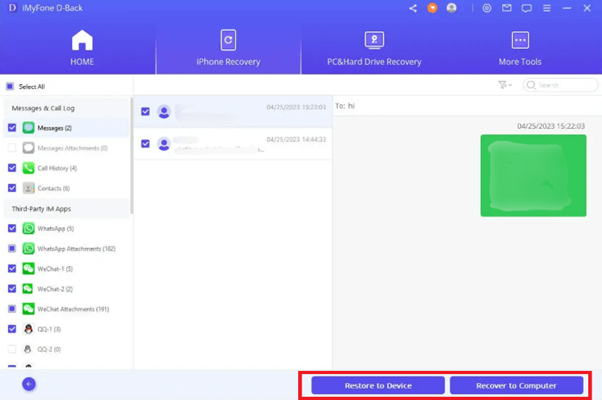602x400 pixels.
Task: Select the "QQ-1 (3)" label
Action: [x=49, y=329]
